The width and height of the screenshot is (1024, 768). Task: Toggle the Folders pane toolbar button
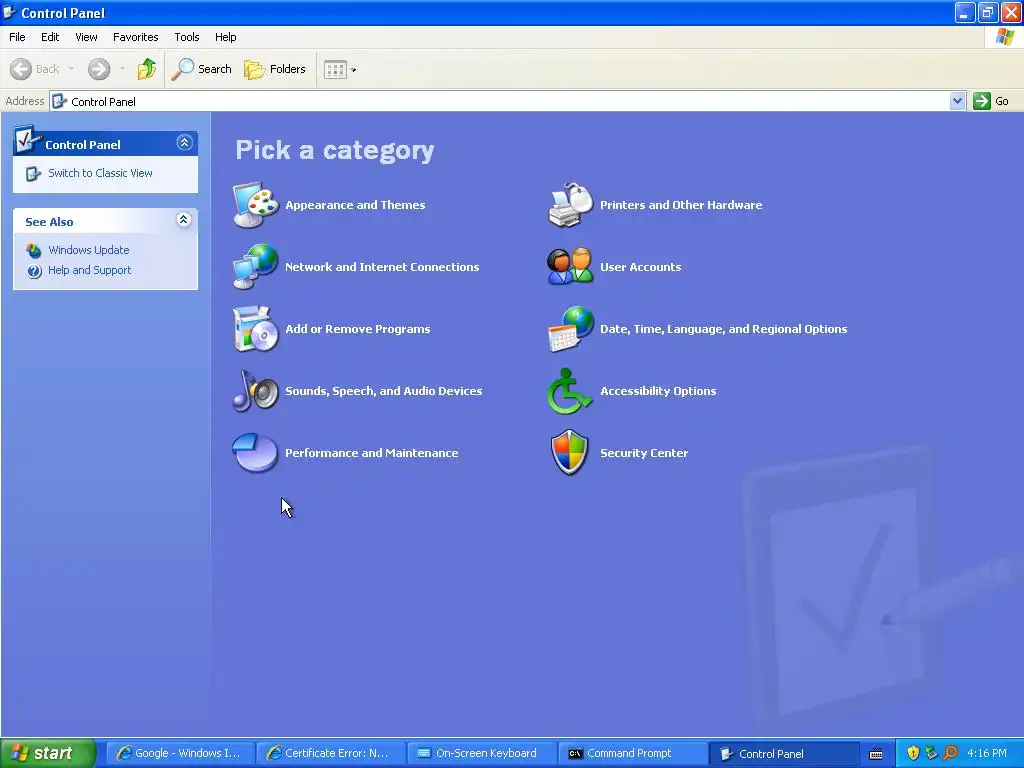click(x=275, y=69)
